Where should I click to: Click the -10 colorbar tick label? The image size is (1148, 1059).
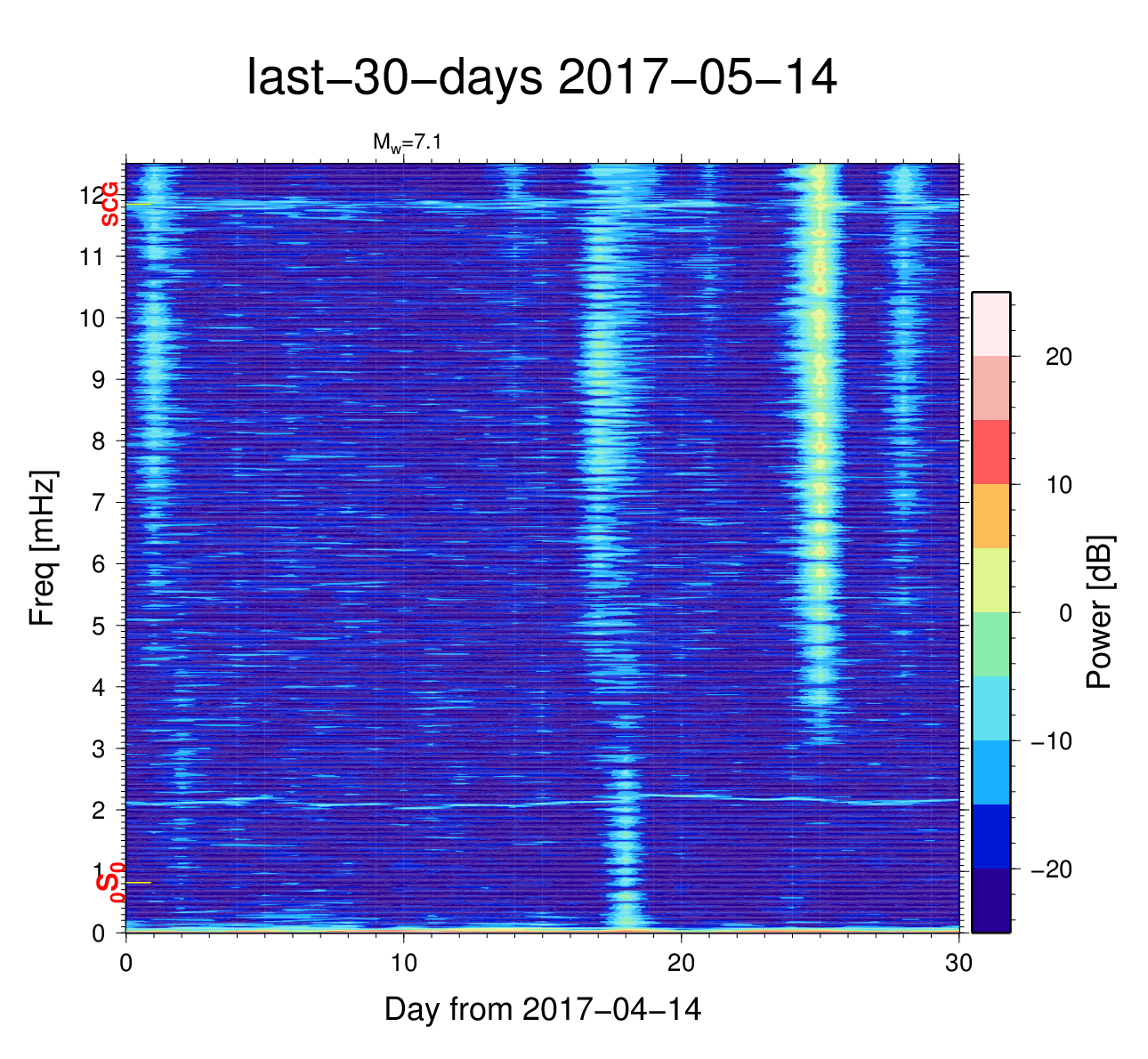coord(1050,741)
